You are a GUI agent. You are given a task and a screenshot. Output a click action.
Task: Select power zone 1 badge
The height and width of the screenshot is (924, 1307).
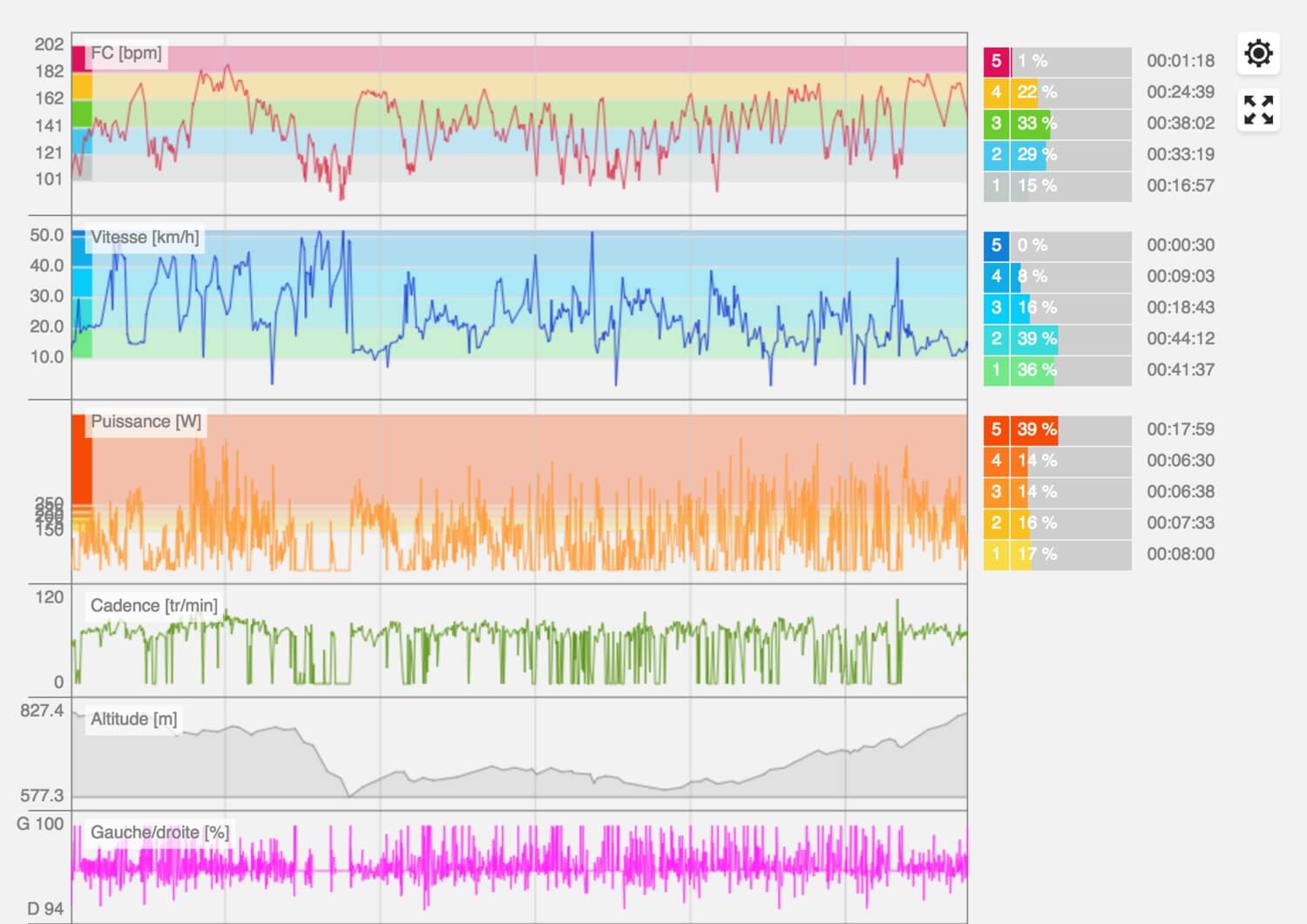(x=996, y=554)
